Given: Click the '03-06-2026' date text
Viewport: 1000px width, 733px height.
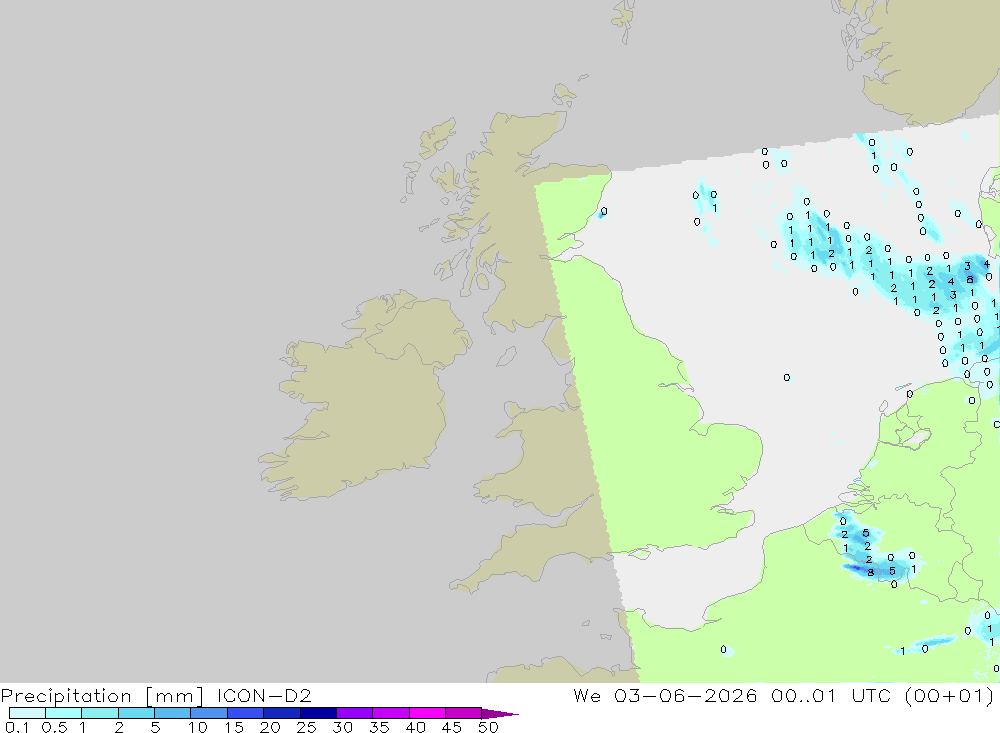Looking at the screenshot, I should (x=685, y=695).
